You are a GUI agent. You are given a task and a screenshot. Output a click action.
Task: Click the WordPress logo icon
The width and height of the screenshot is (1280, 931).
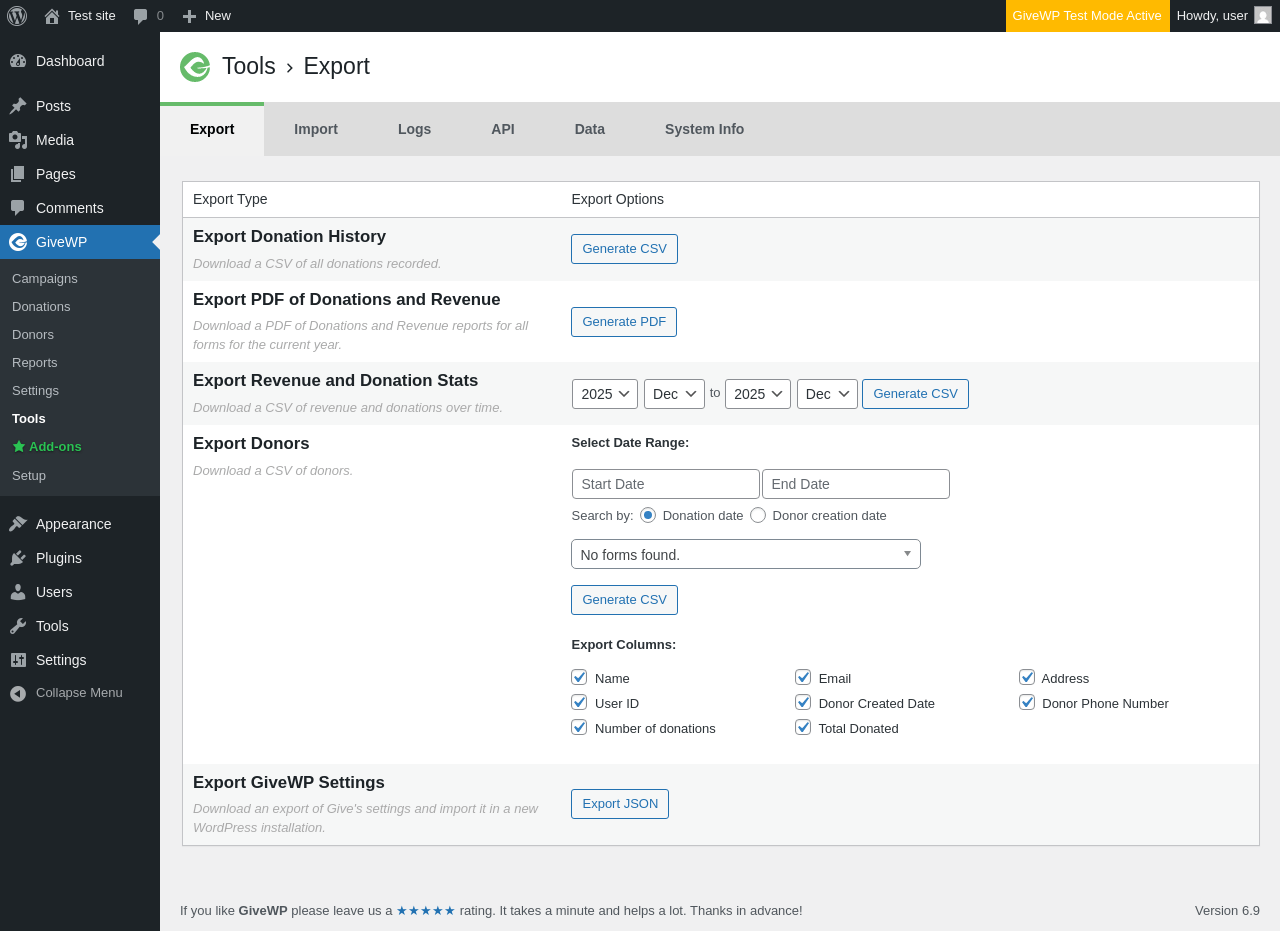(x=17, y=16)
